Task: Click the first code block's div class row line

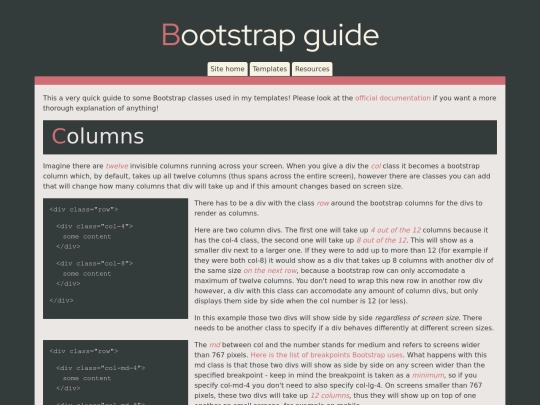Action: pyautogui.click(x=84, y=209)
